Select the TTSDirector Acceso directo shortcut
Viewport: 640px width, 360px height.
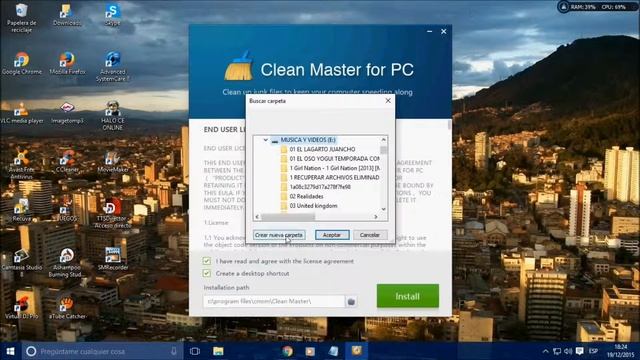113,213
